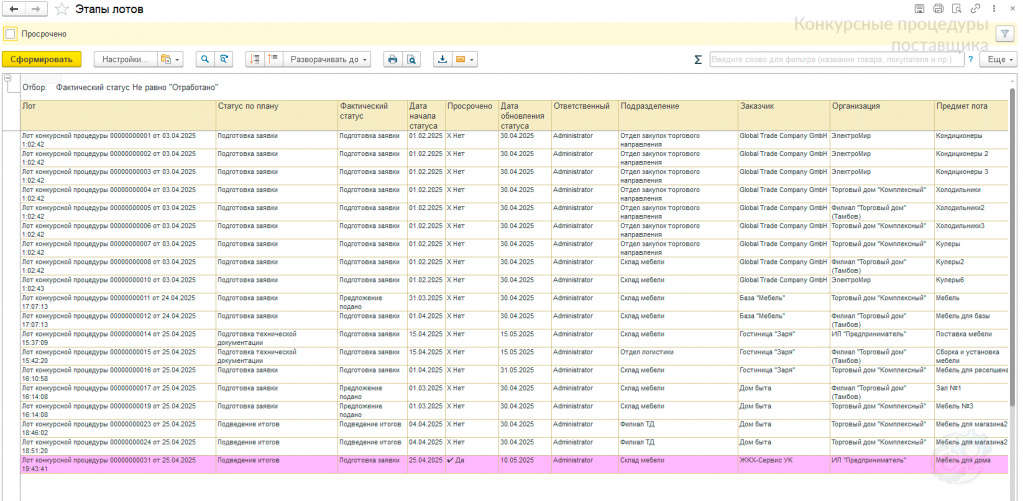Click the Мебель для дома lot subject cell
This screenshot has height=501, width=1023.
click(971, 464)
